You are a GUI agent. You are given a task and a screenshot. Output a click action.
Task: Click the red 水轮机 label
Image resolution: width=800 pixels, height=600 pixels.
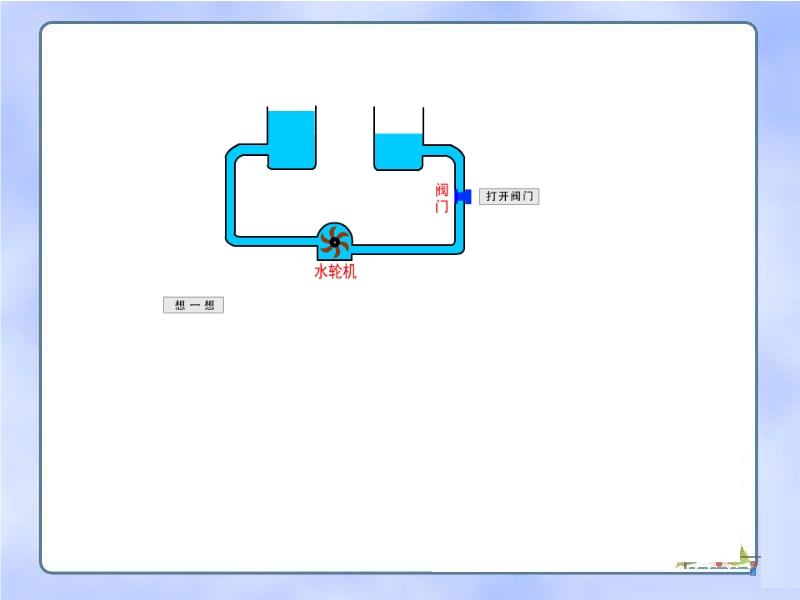[x=335, y=271]
